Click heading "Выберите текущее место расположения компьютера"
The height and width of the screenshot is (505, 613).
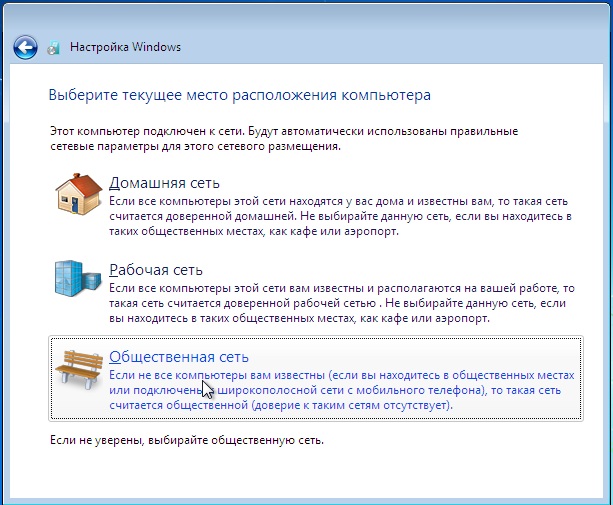pyautogui.click(x=239, y=97)
